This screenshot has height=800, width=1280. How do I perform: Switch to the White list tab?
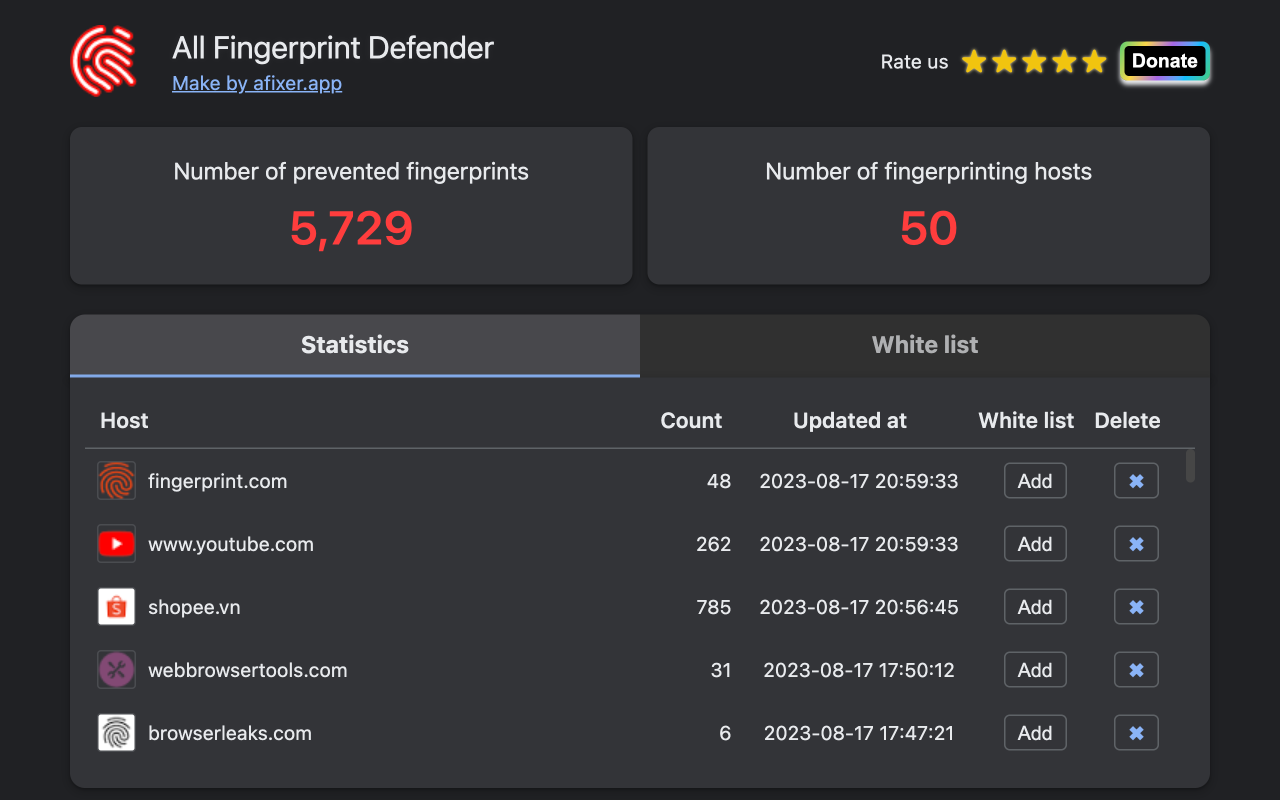924,345
